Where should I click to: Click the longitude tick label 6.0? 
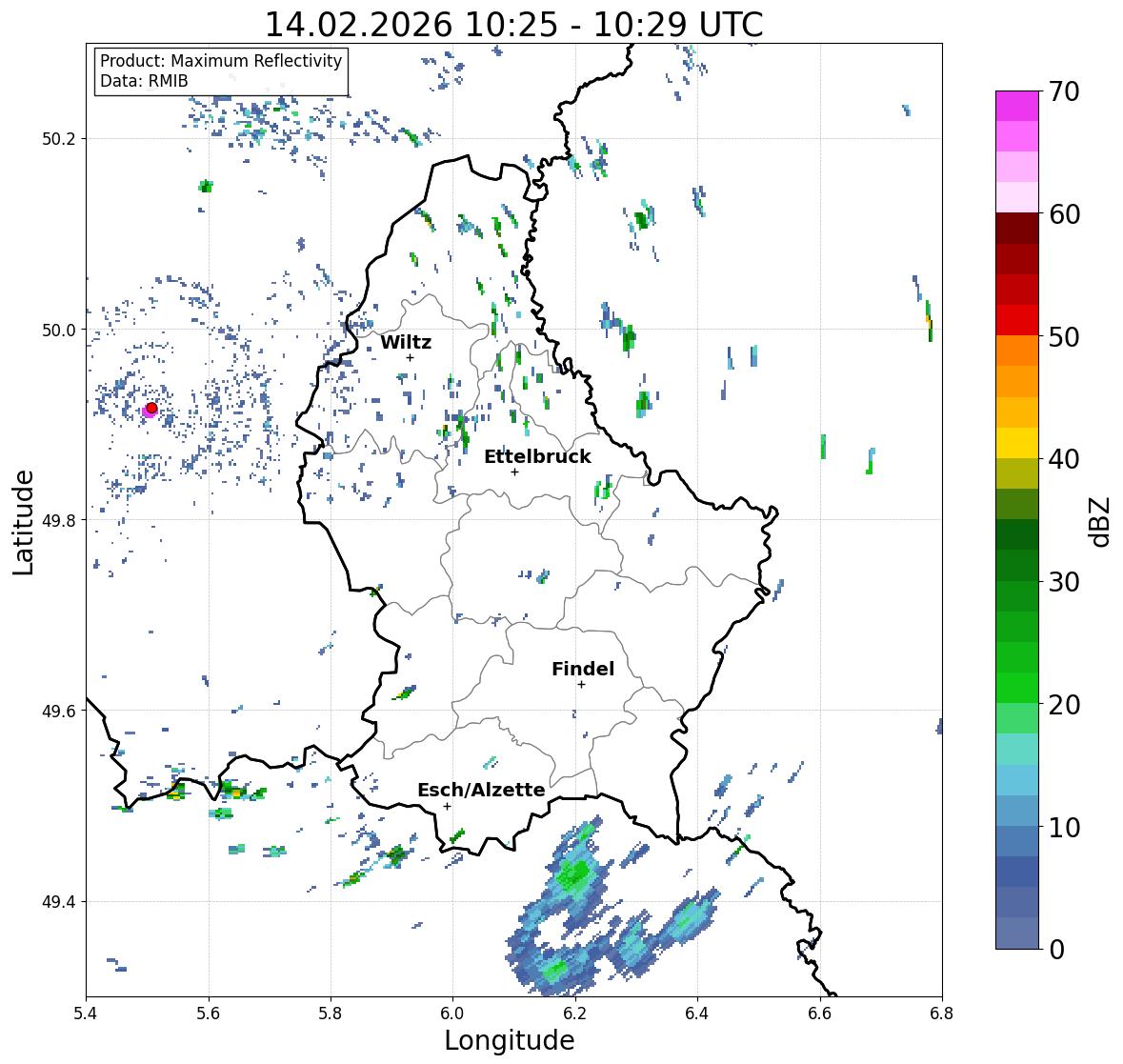point(452,1014)
